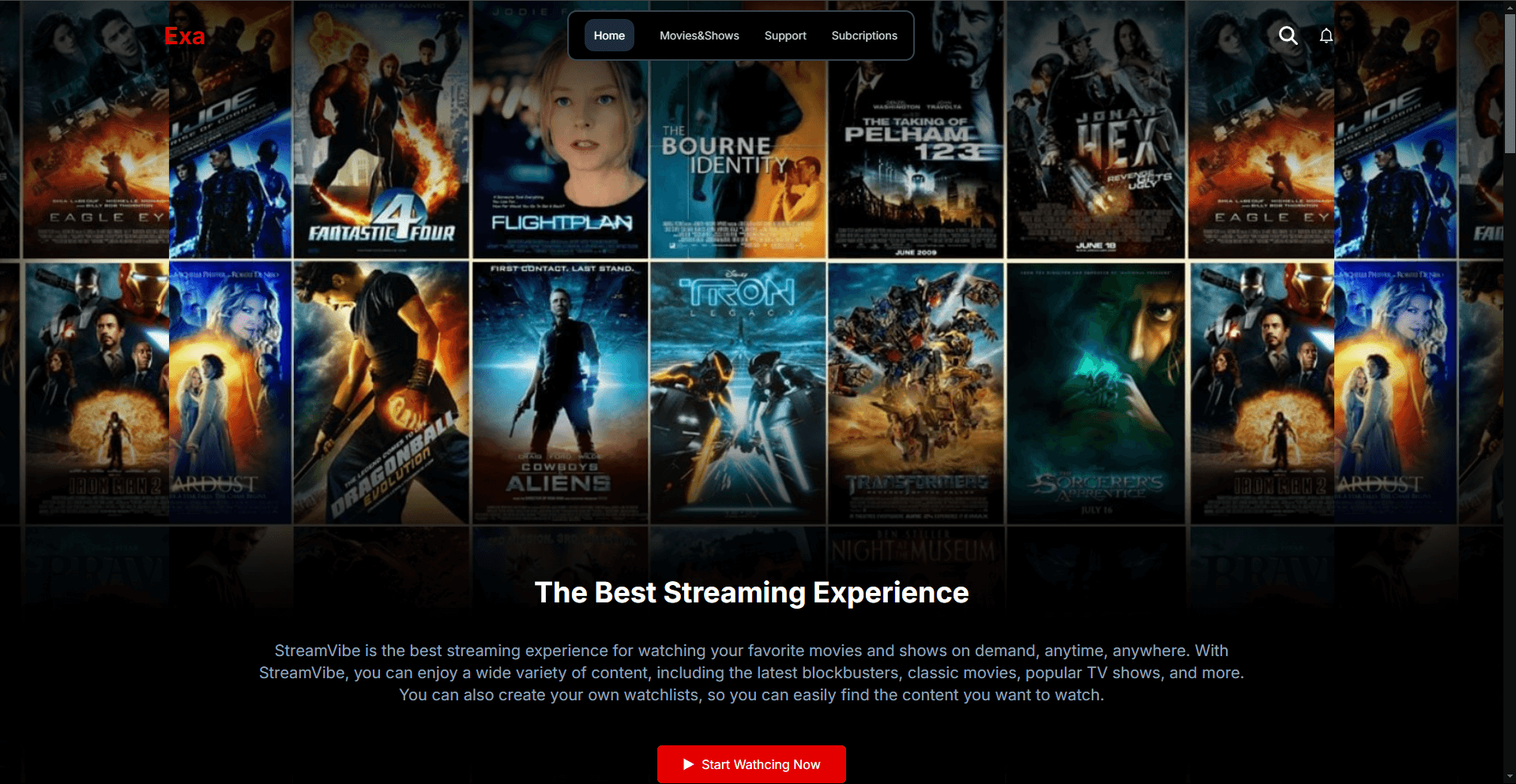Click the red Exa logo
Image resolution: width=1516 pixels, height=784 pixels.
coord(184,36)
